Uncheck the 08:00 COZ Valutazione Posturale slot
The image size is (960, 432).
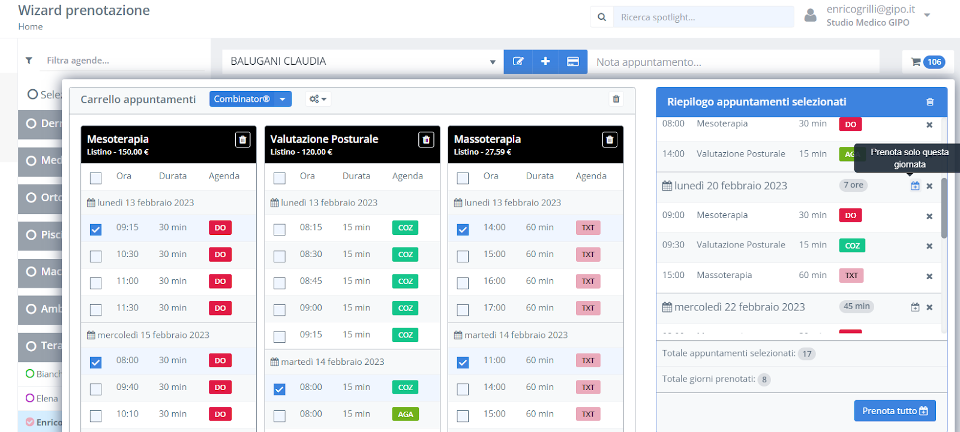[x=279, y=389]
